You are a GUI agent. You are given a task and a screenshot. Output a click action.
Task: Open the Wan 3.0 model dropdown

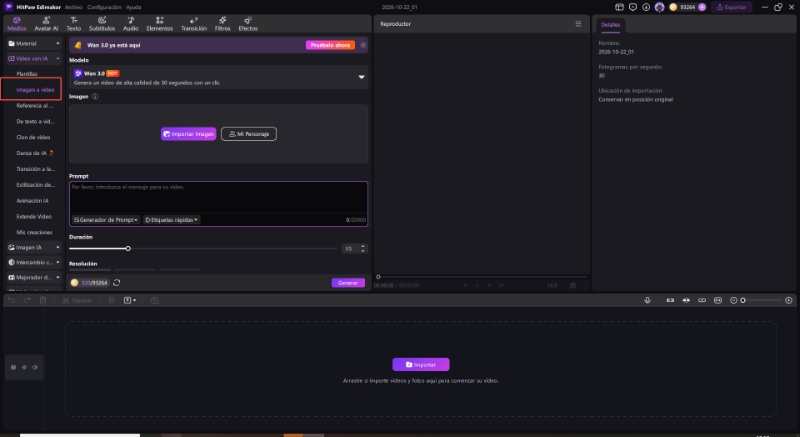[218, 77]
